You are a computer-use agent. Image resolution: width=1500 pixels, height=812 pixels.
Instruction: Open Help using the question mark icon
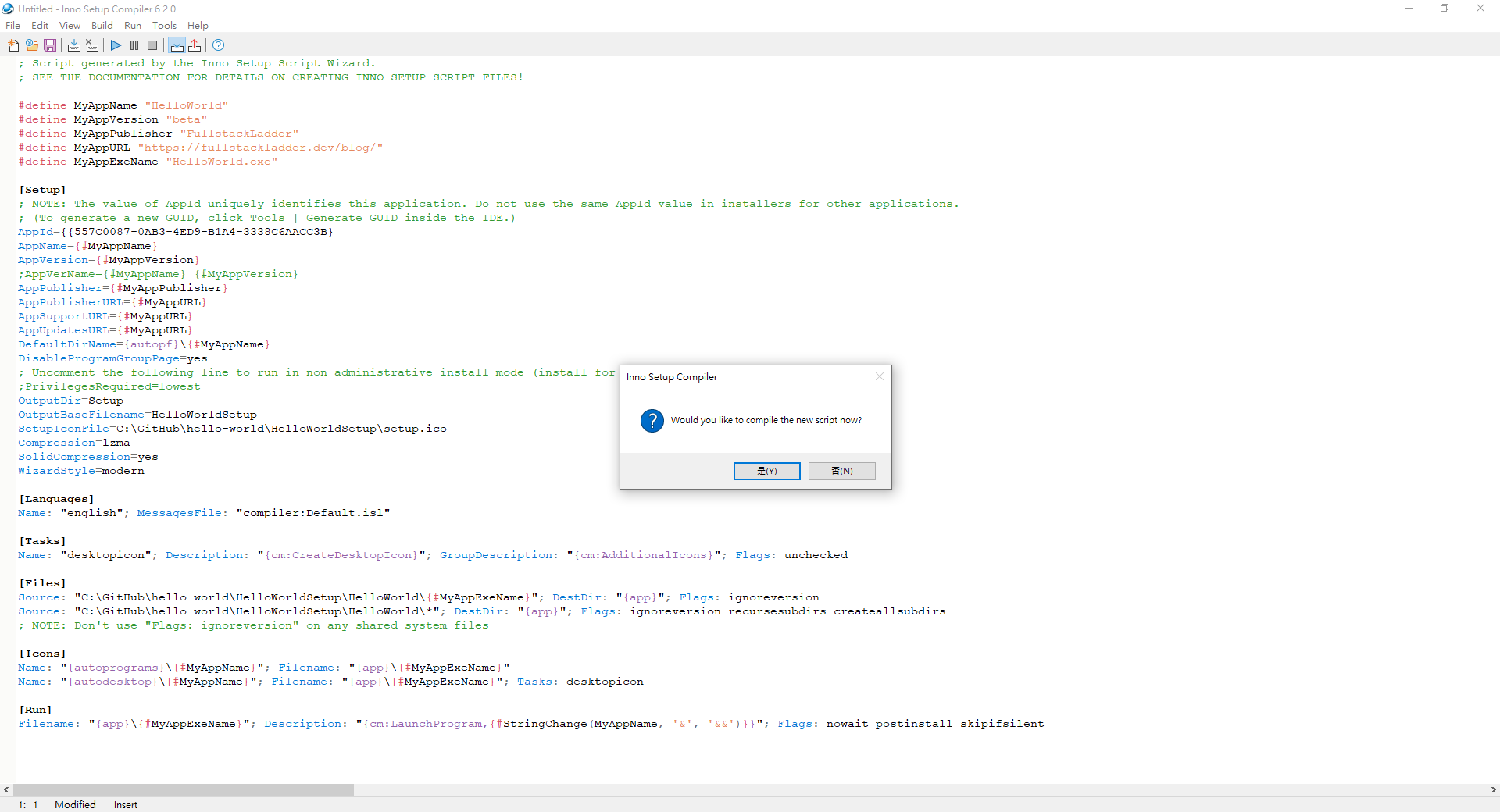pos(219,45)
